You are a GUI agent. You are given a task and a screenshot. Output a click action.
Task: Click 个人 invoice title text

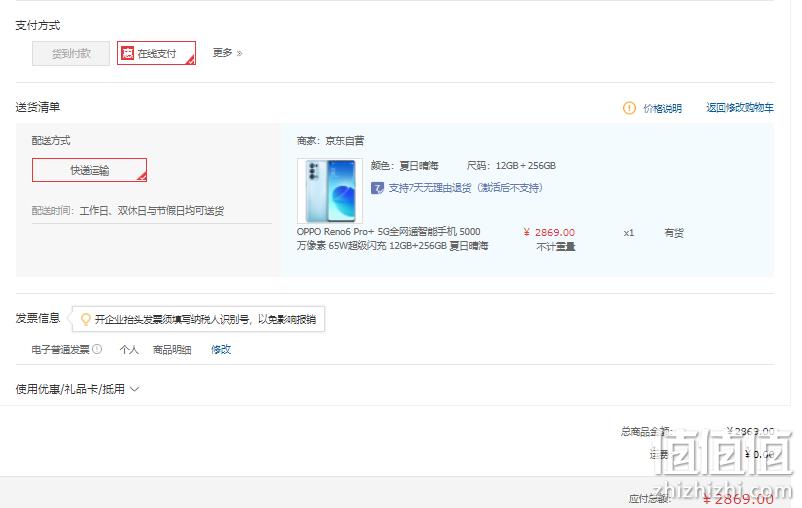point(129,349)
